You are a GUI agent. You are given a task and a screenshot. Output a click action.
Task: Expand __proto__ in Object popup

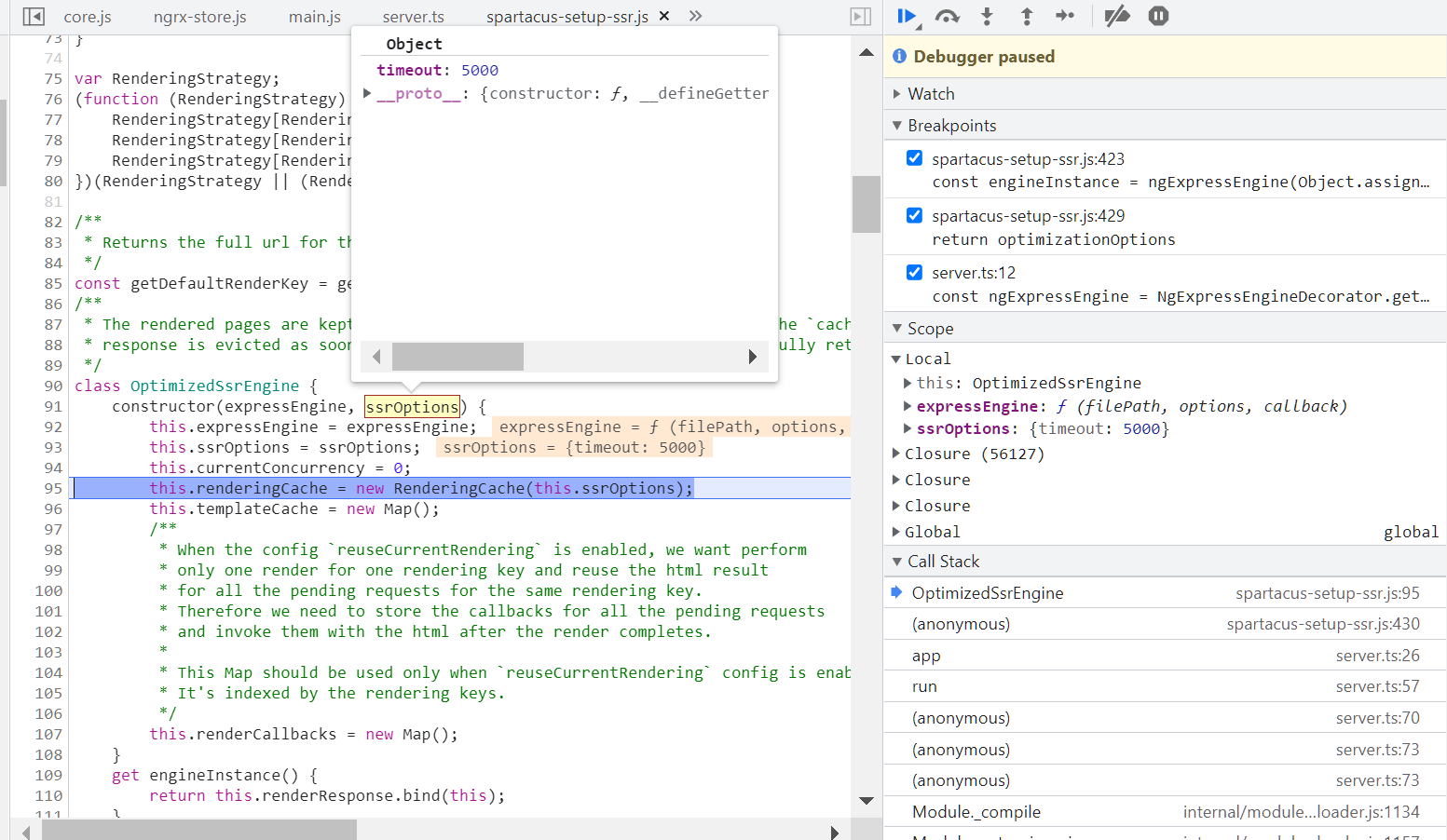tap(367, 93)
